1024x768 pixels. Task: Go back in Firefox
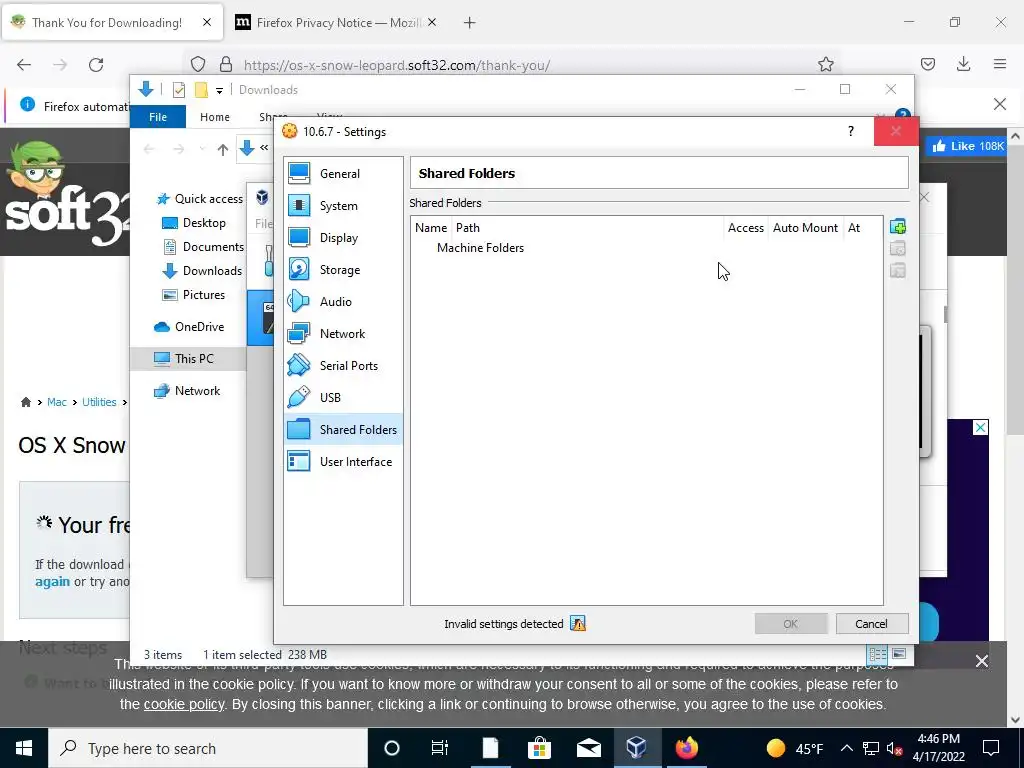pos(24,65)
